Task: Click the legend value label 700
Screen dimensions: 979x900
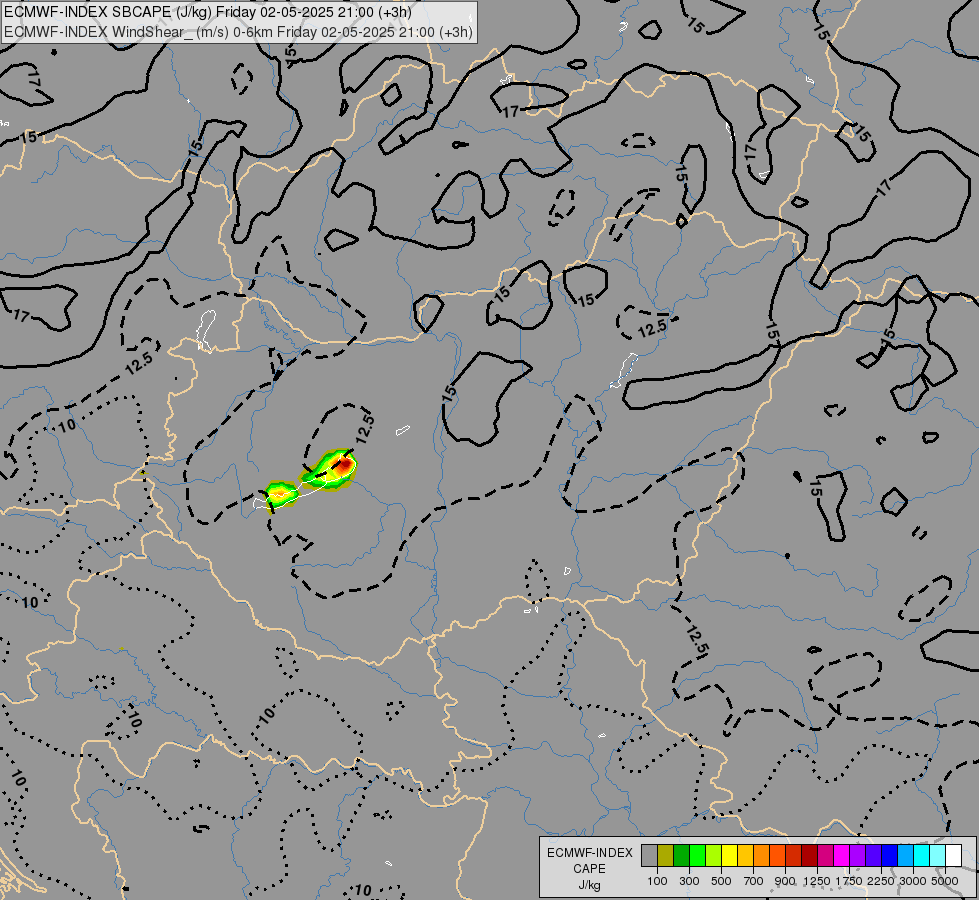Action: 754,881
